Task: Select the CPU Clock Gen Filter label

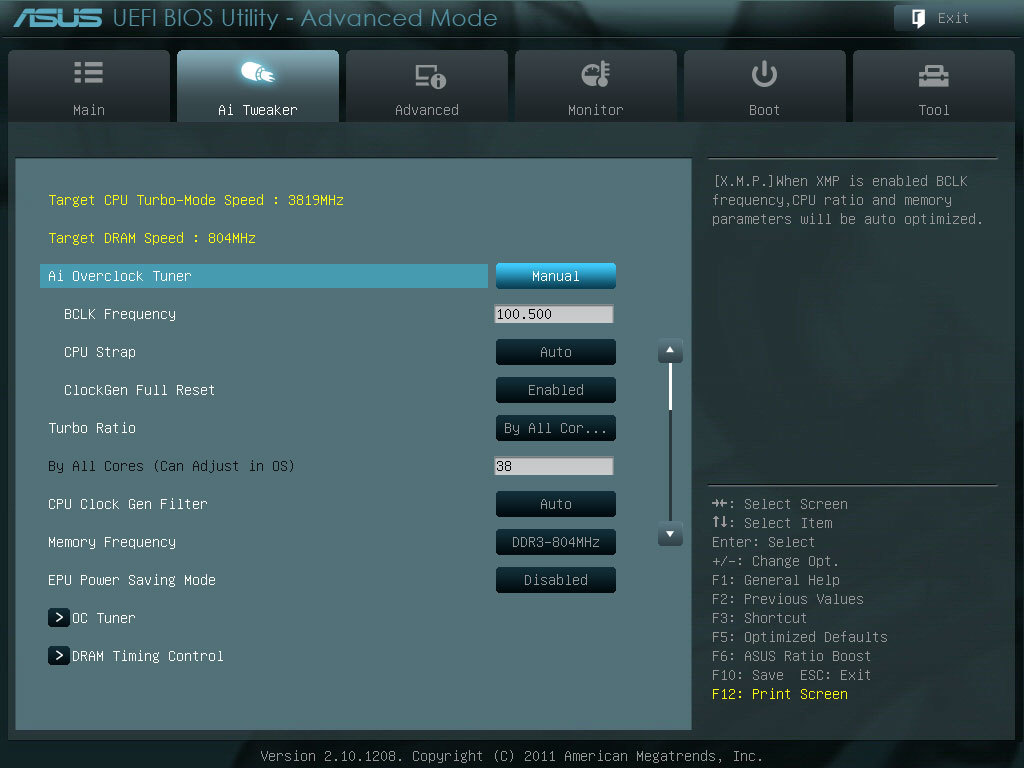Action: click(128, 504)
